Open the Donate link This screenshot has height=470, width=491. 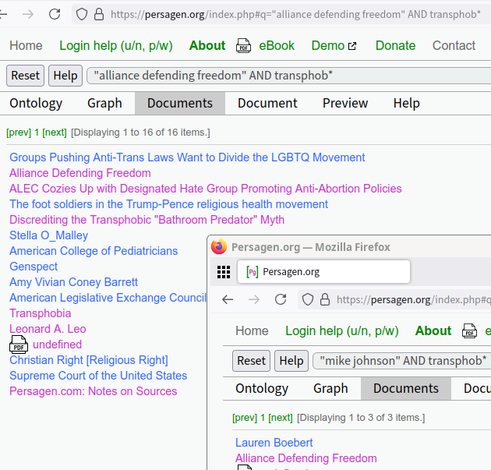(395, 46)
